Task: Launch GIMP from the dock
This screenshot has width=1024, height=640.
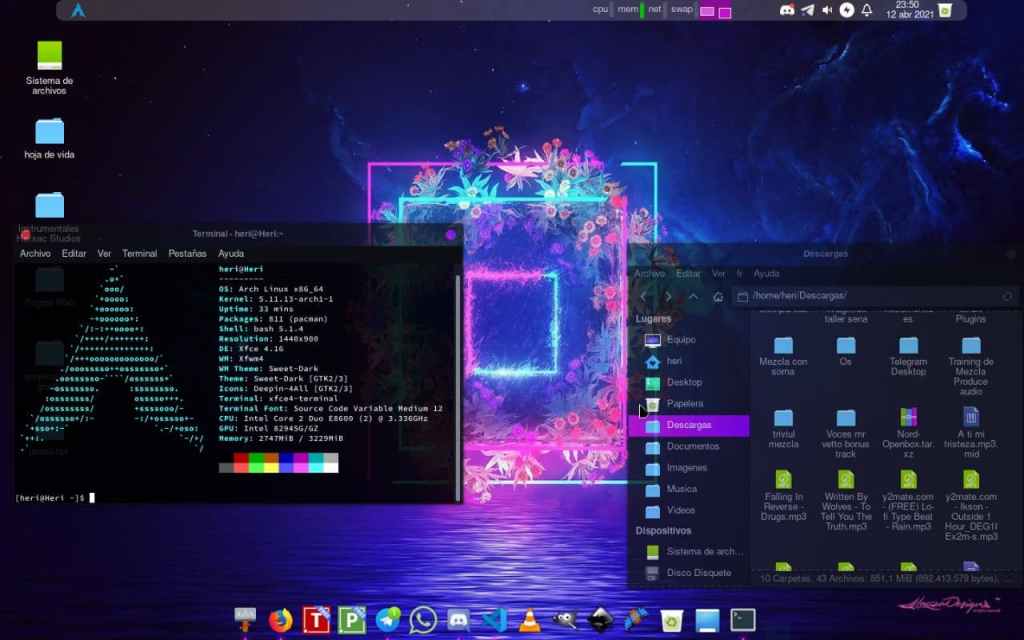Action: tap(565, 620)
